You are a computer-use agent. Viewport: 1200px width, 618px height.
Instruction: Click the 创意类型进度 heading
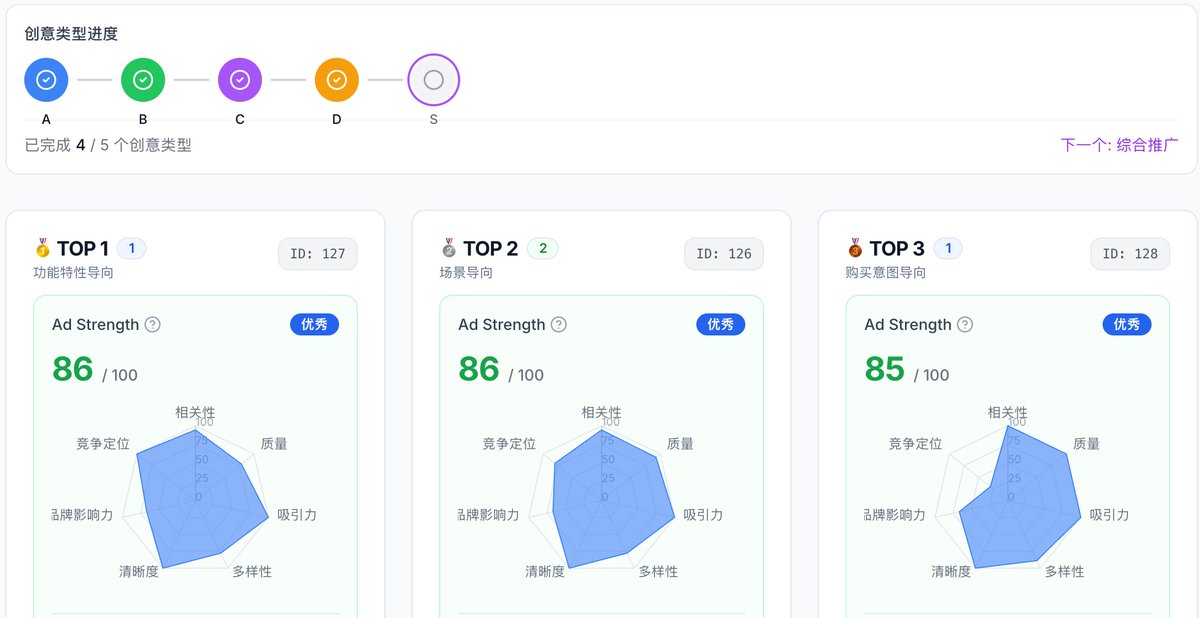(71, 34)
